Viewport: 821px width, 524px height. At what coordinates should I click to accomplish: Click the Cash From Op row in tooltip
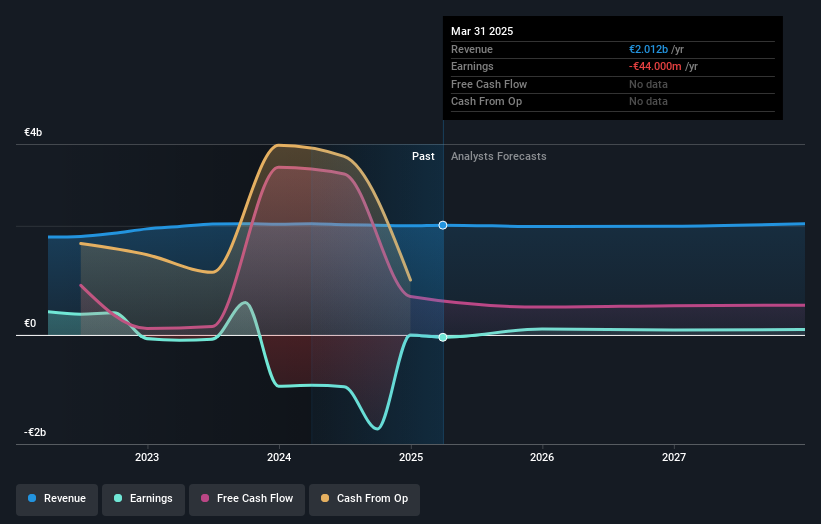click(613, 102)
